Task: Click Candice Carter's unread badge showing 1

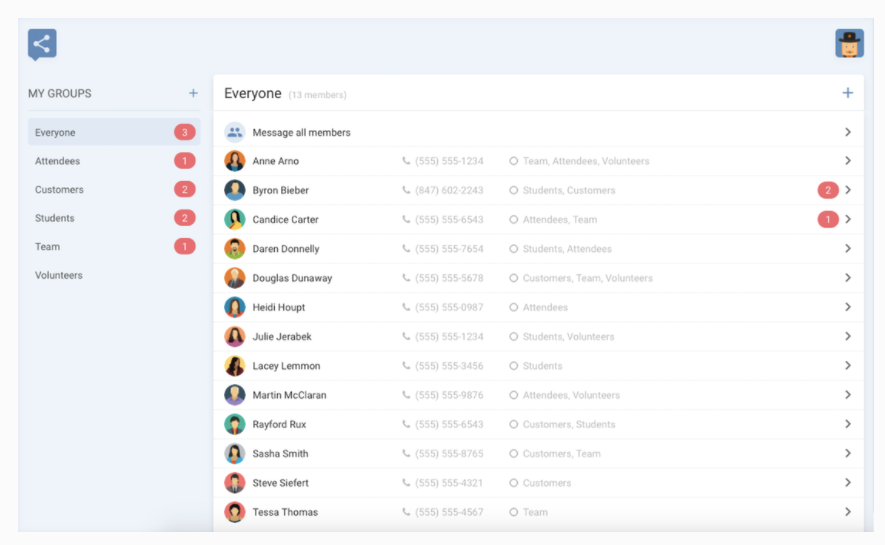Action: pyautogui.click(x=828, y=219)
